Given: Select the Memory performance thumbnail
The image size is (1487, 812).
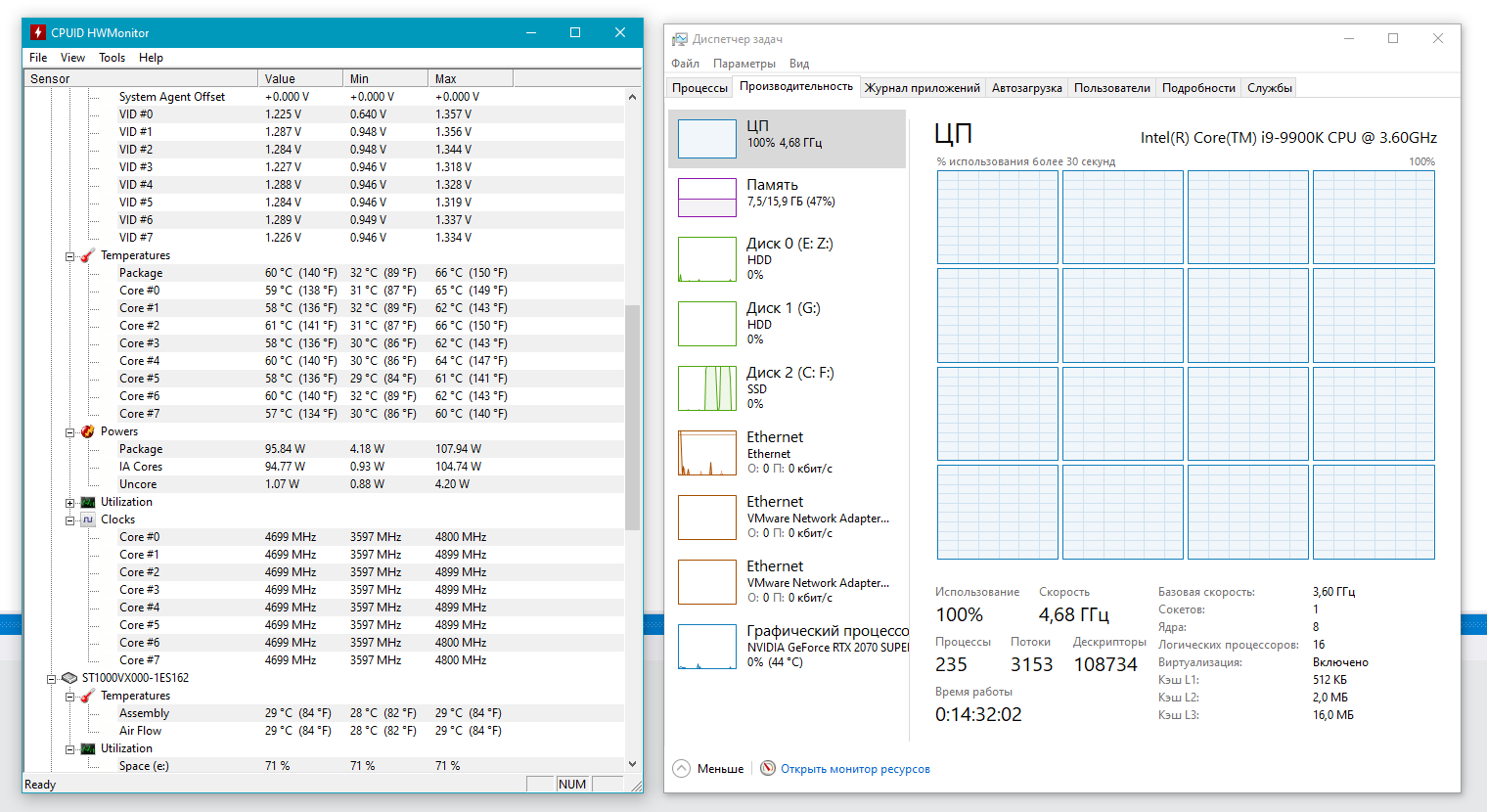Looking at the screenshot, I should [x=706, y=198].
